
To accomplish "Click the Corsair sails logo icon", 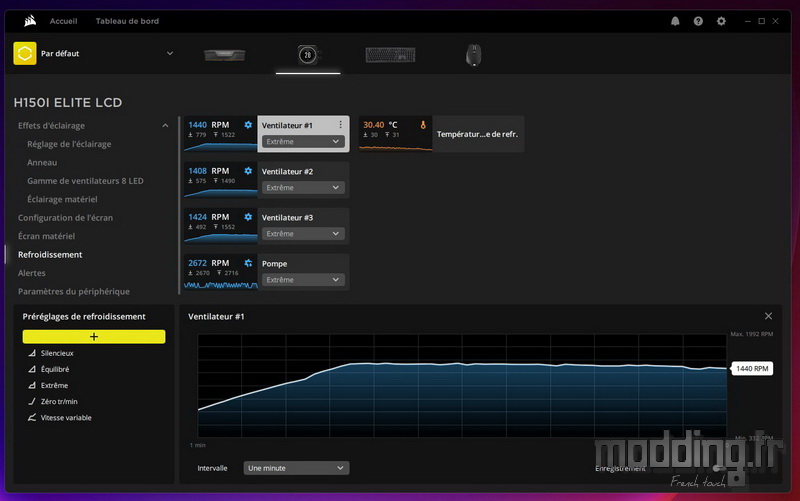I will coord(30,21).
